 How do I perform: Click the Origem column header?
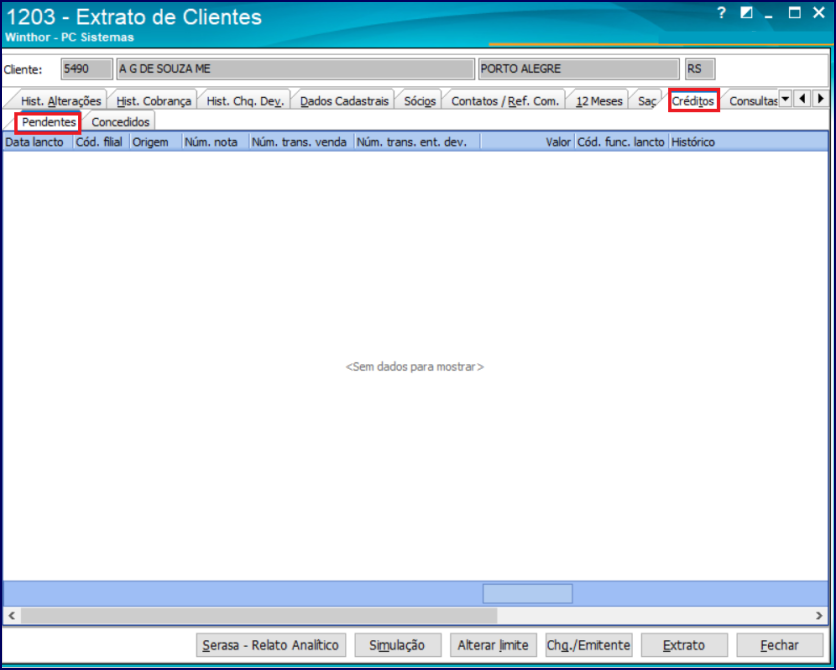tap(155, 142)
